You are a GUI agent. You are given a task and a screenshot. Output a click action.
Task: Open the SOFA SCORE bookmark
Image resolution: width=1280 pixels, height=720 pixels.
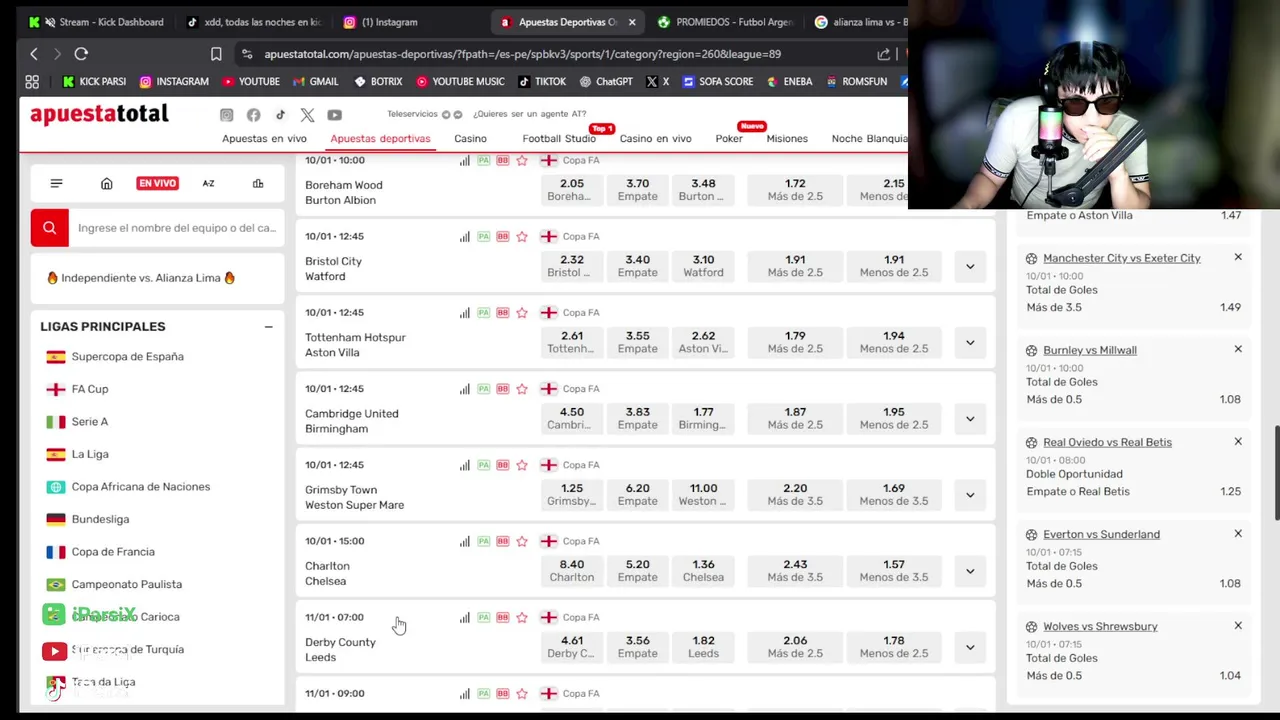[x=718, y=82]
